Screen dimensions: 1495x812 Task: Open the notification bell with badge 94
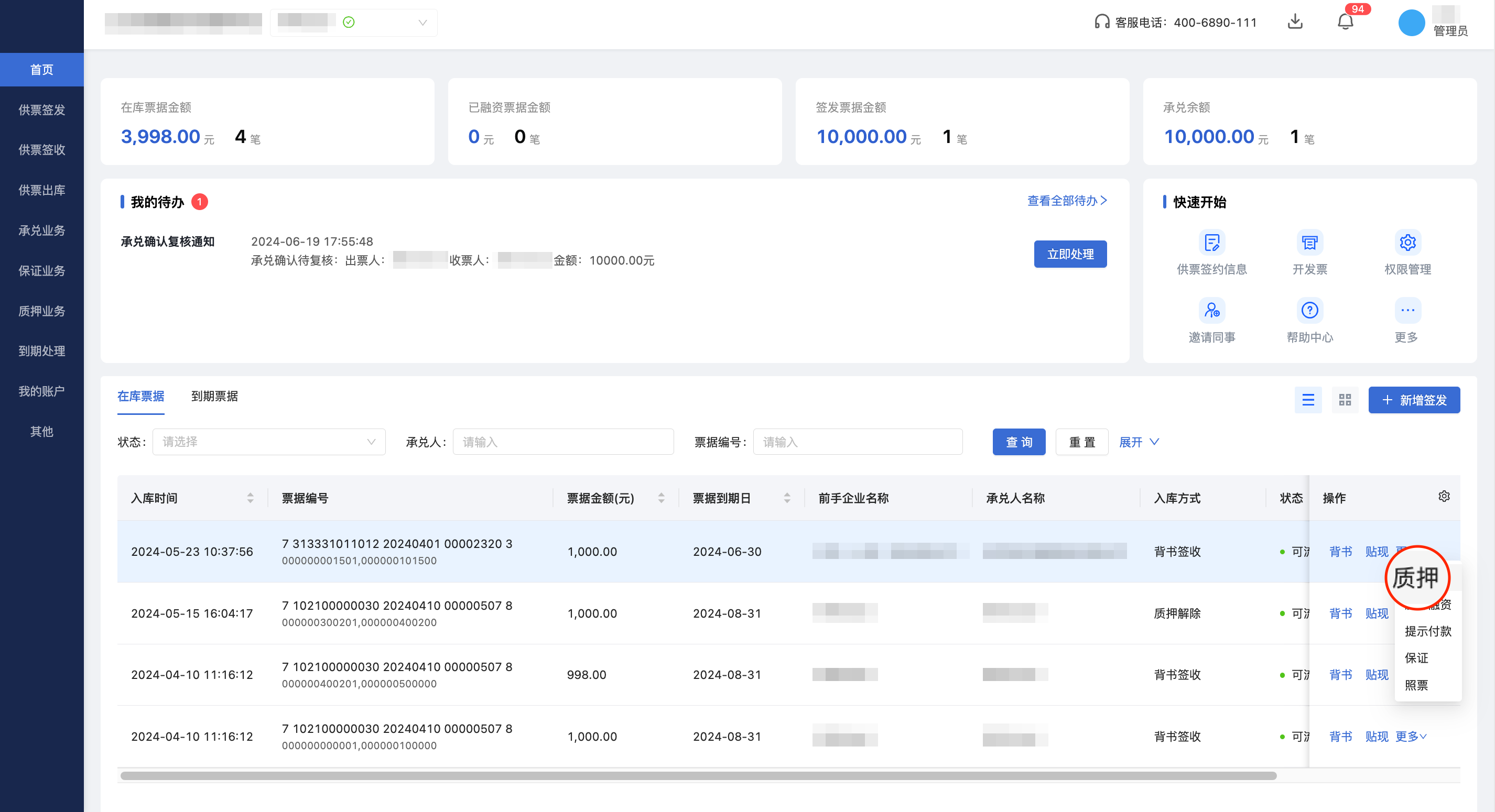[x=1345, y=22]
